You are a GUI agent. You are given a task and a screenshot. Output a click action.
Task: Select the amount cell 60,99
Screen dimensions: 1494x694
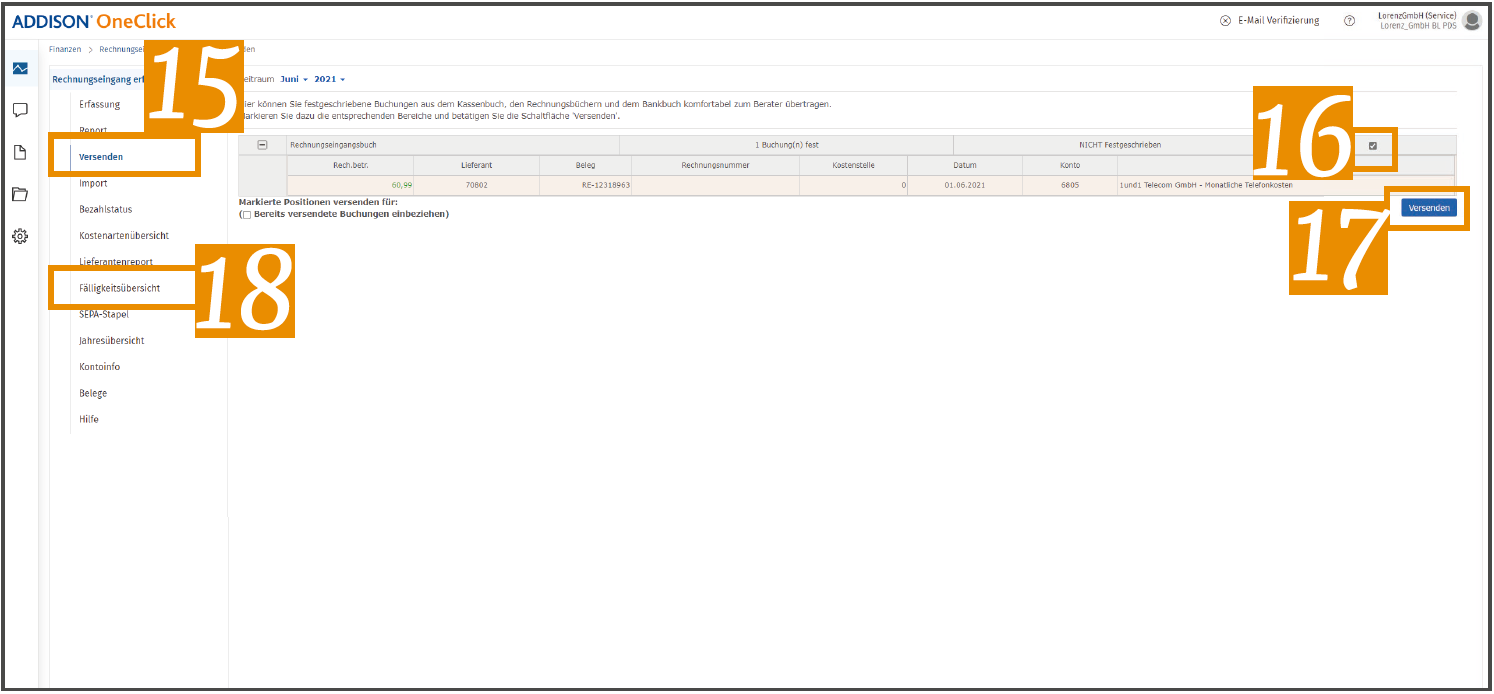pos(350,185)
